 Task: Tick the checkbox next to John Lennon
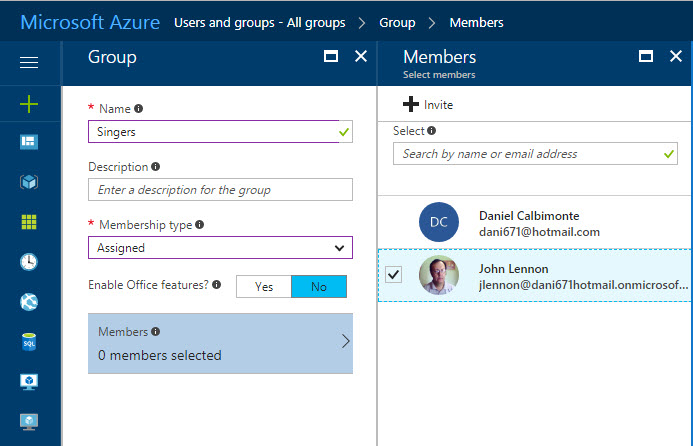[393, 276]
